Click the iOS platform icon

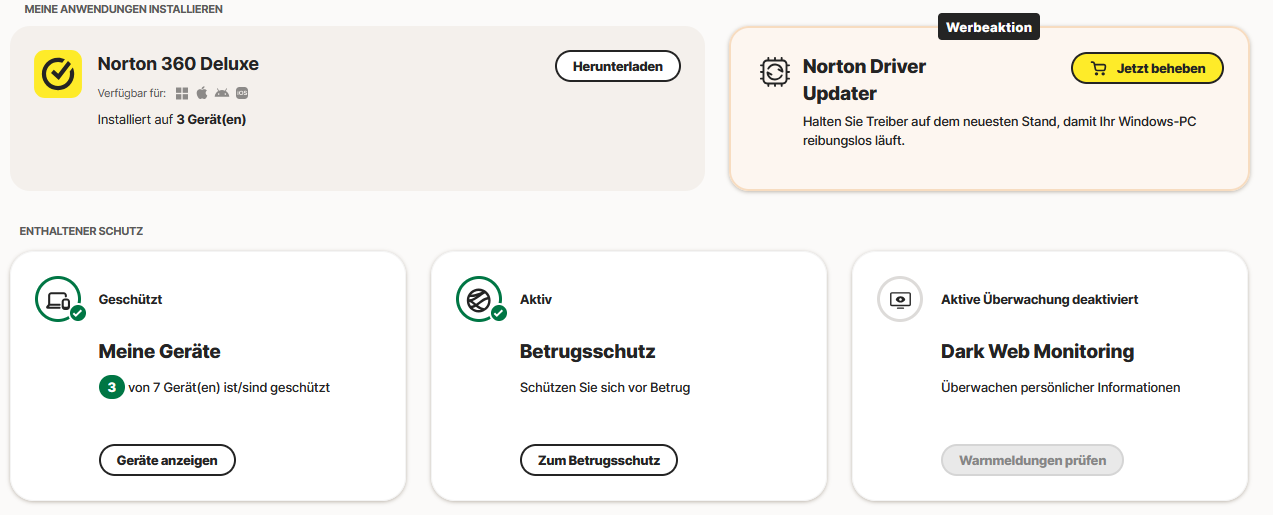(x=242, y=93)
